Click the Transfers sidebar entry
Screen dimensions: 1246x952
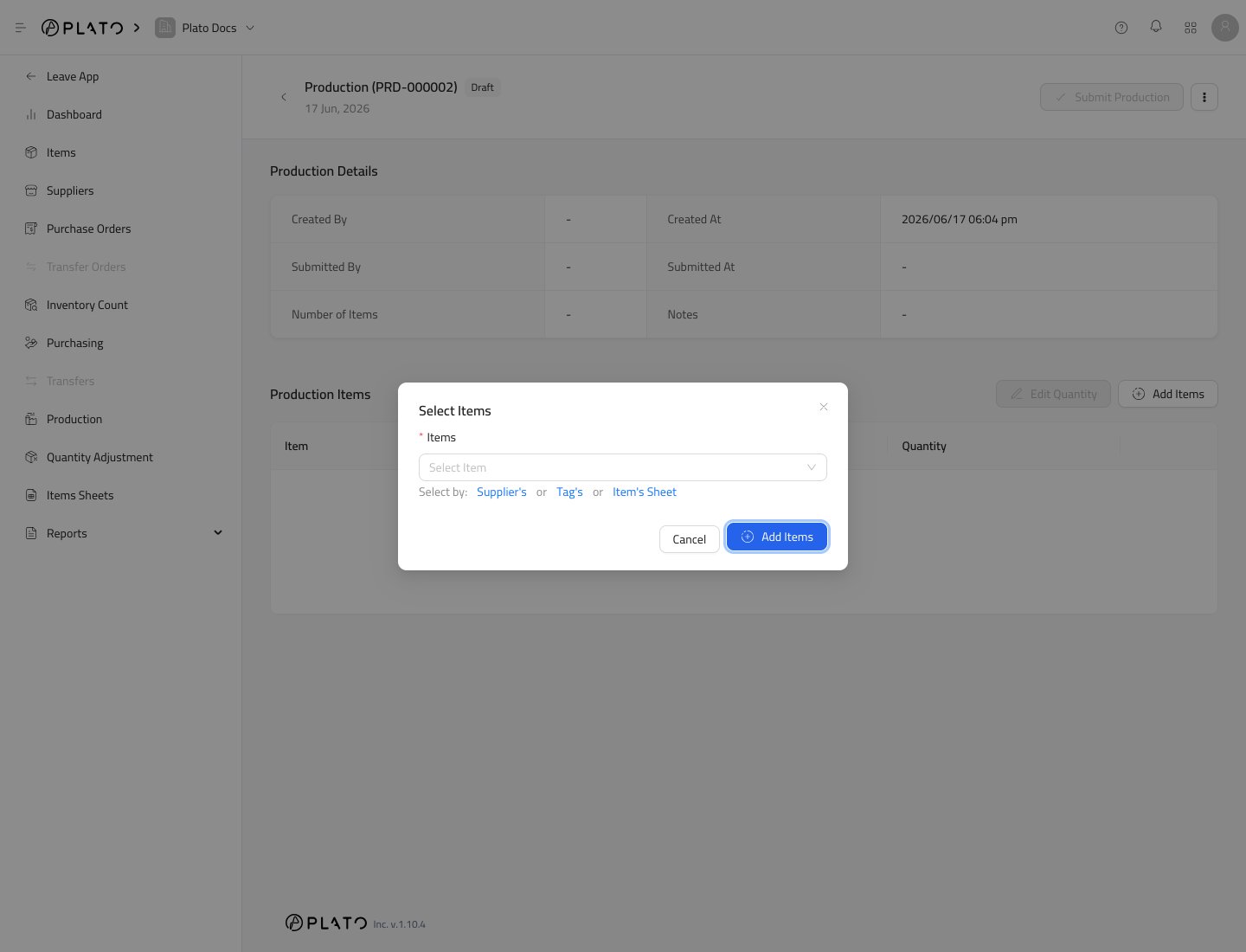pyautogui.click(x=71, y=381)
